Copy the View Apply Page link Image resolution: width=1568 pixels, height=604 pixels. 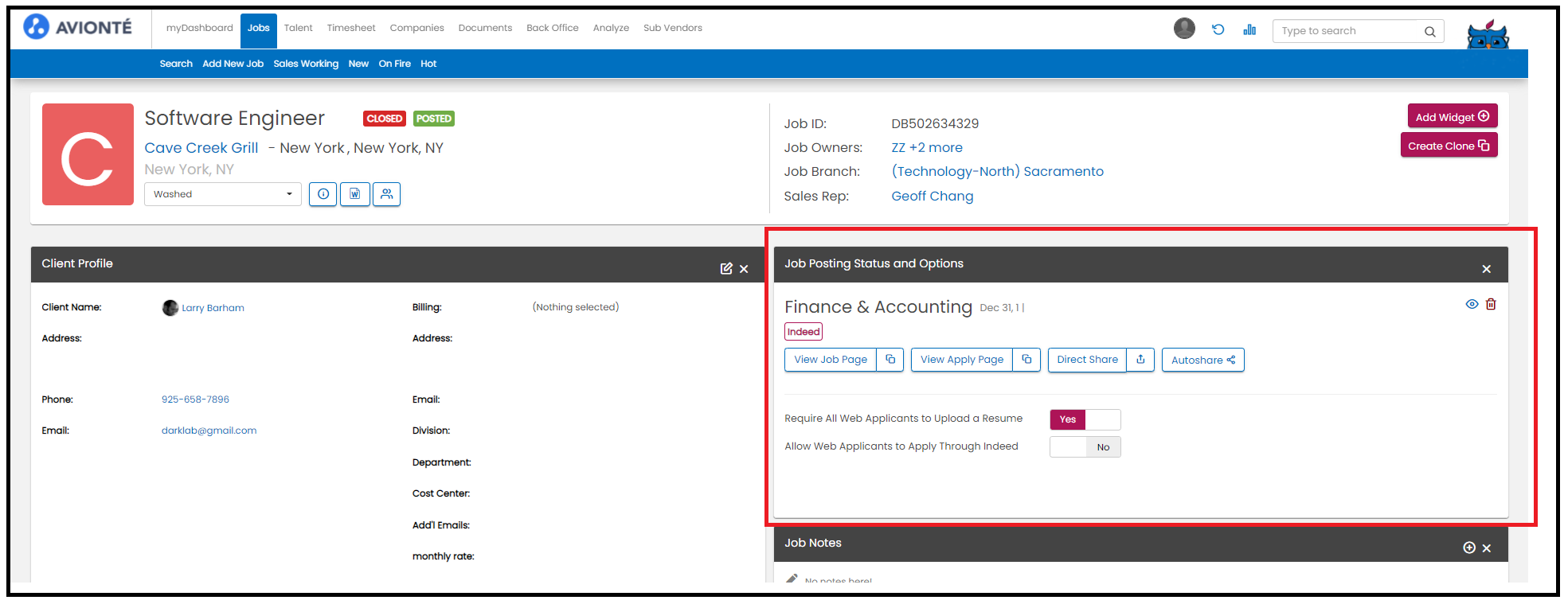click(1026, 360)
